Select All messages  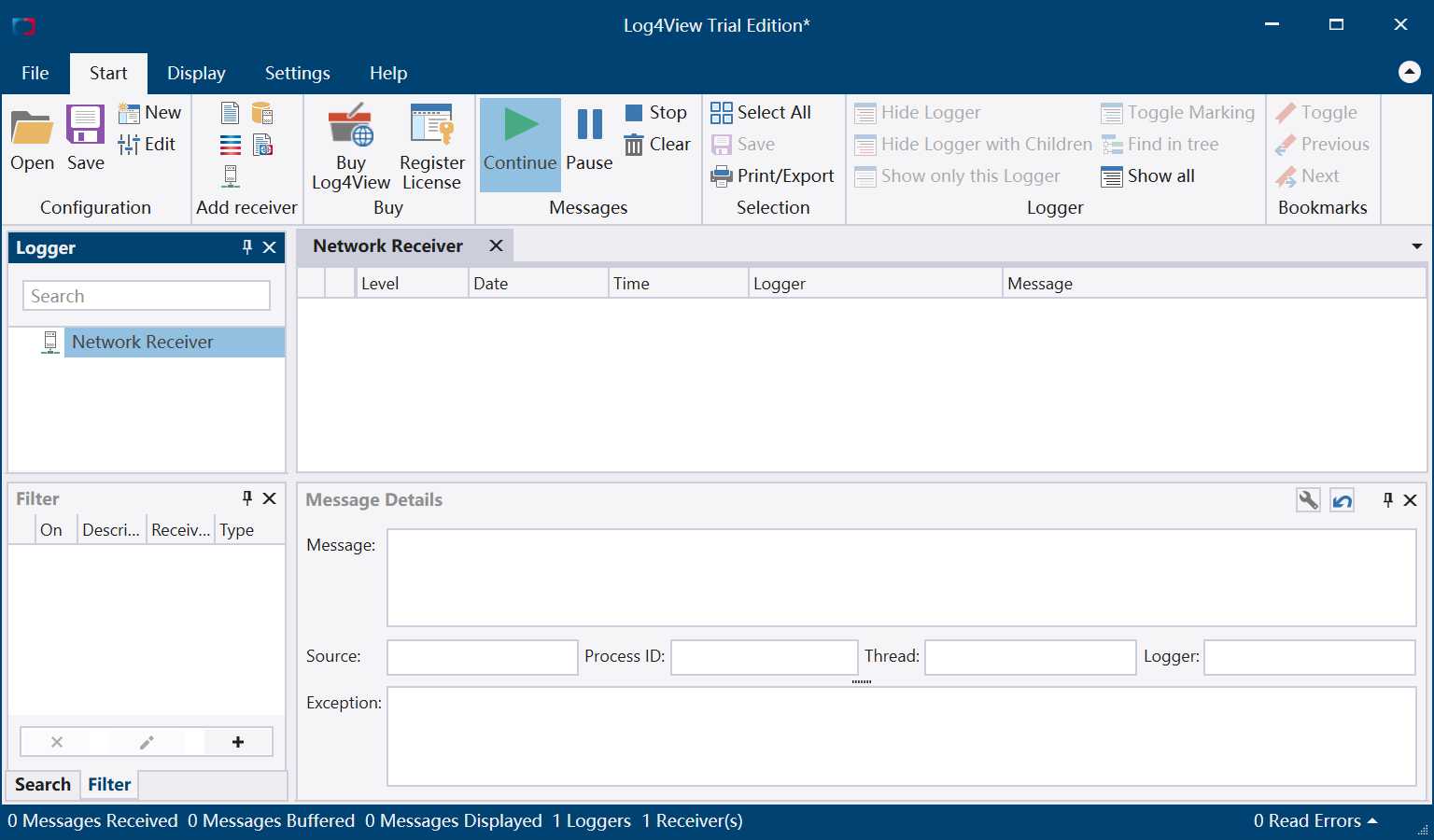(x=761, y=113)
